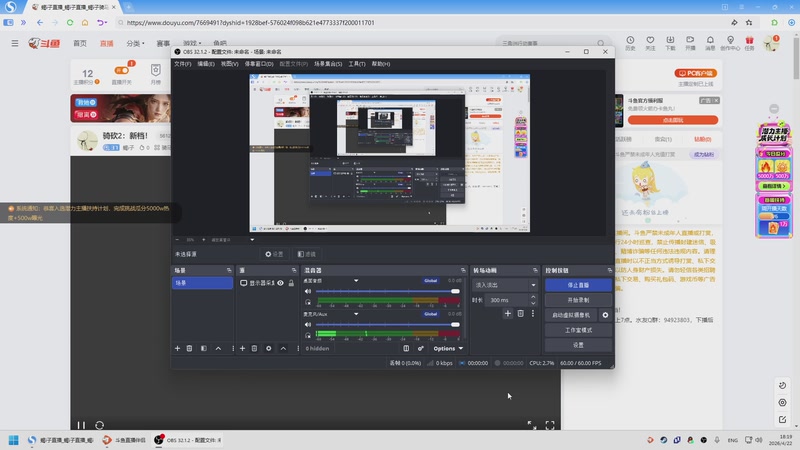The width and height of the screenshot is (800, 450).
Task: Click the 停止直播 stop streaming button
Action: [x=577, y=285]
